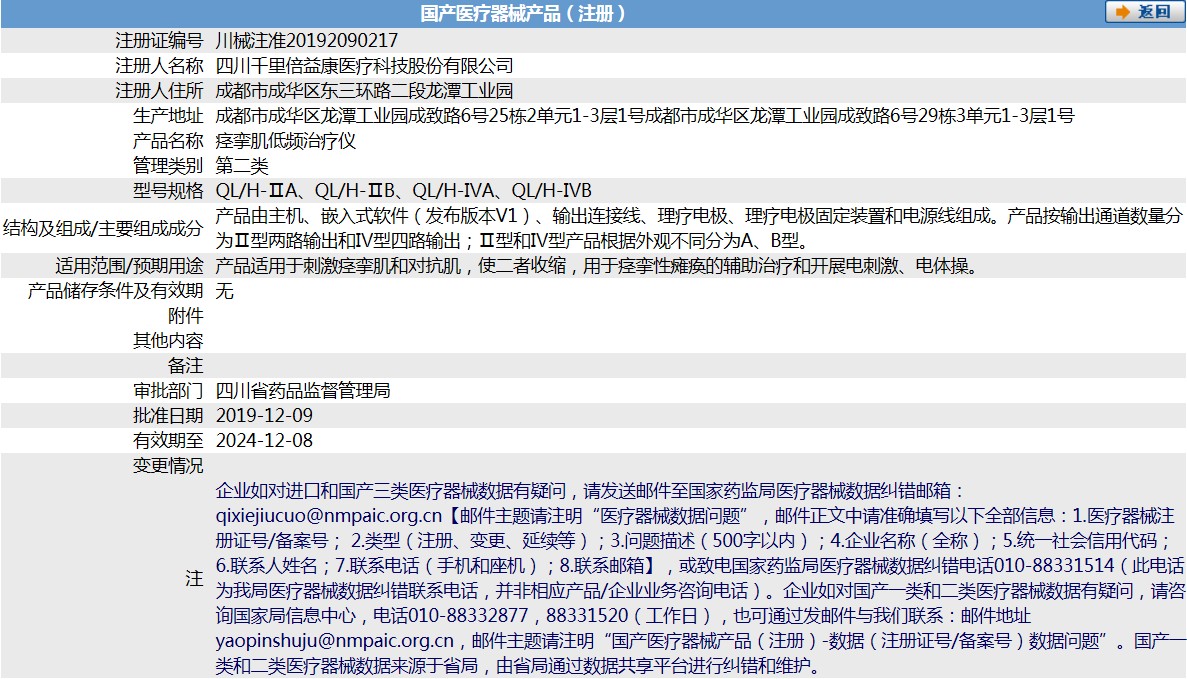This screenshot has width=1187, height=679.
Task: Click the label 其他内容
Action: pyautogui.click(x=168, y=341)
